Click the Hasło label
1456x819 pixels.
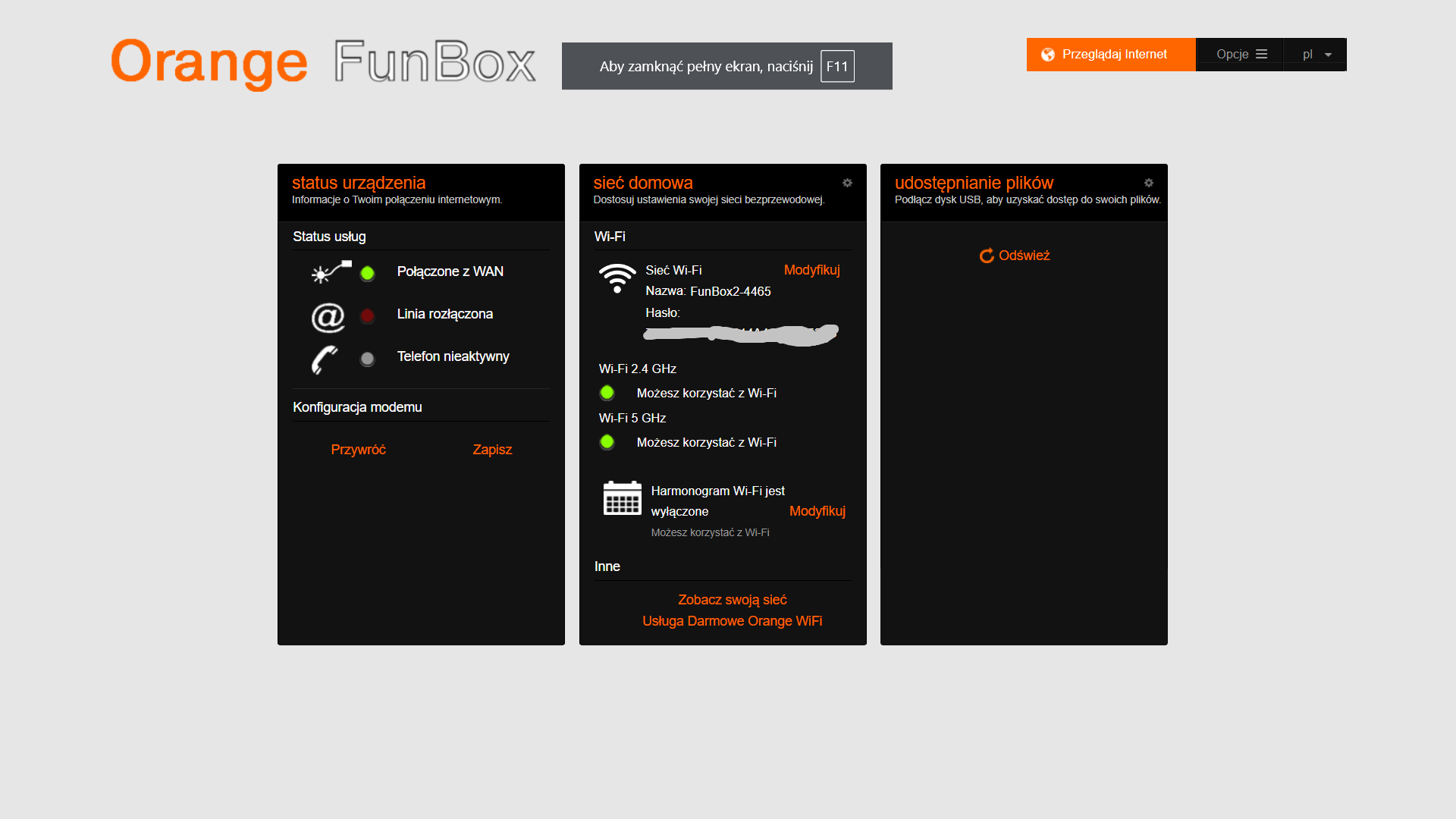663,312
